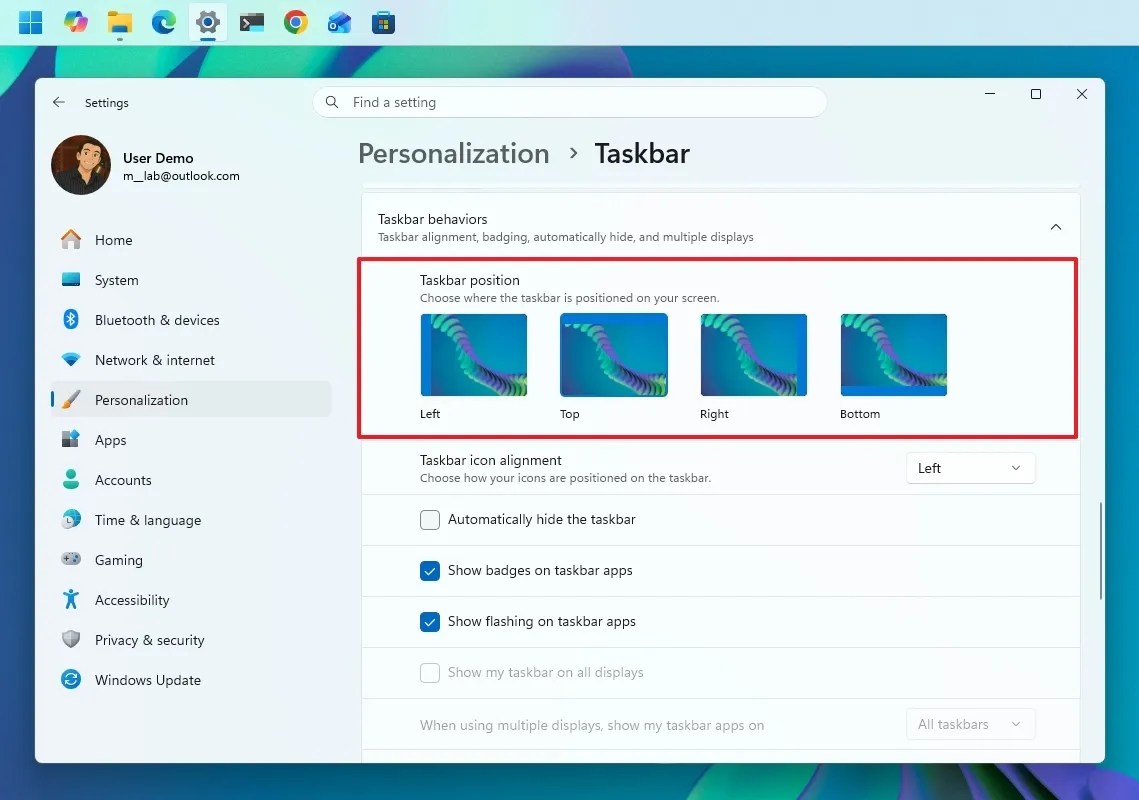Click the Personalization breadcrumb link

(x=453, y=153)
